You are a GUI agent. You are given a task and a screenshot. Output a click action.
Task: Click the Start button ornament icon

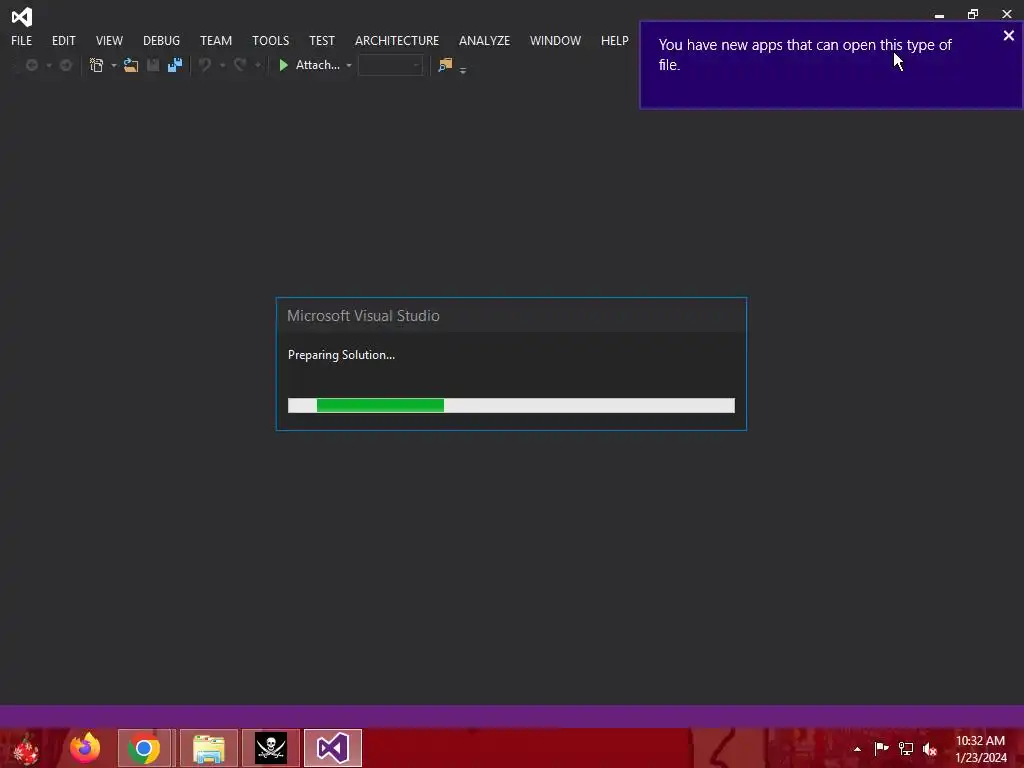pos(26,749)
